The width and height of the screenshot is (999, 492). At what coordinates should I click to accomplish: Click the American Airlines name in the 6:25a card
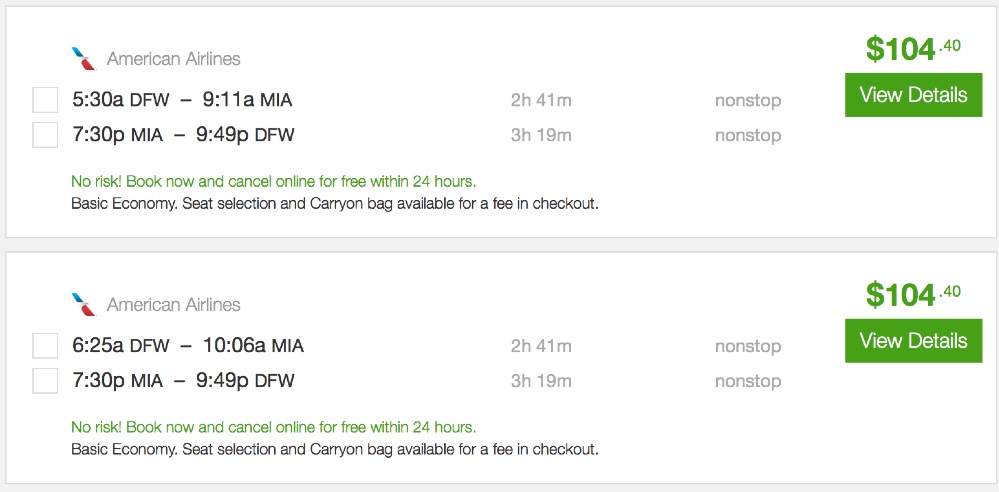tap(174, 305)
